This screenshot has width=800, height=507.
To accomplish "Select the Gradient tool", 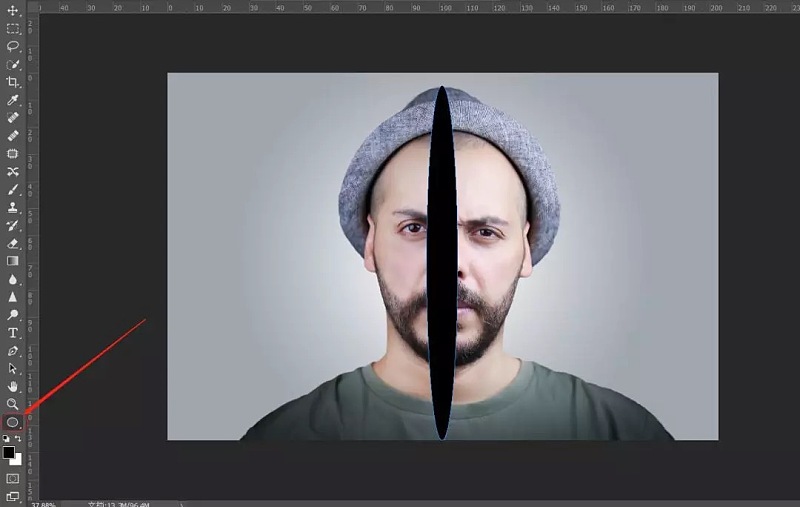I will 12,261.
